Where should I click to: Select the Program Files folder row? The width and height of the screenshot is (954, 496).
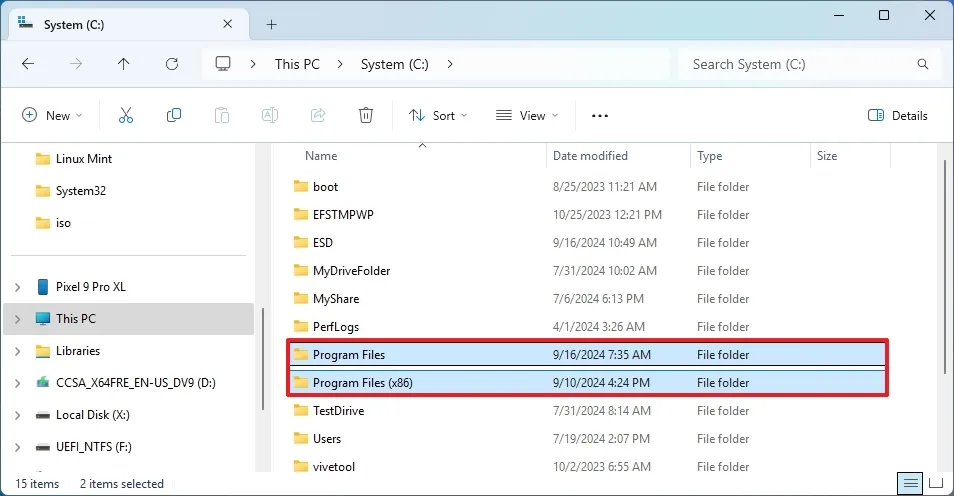587,354
